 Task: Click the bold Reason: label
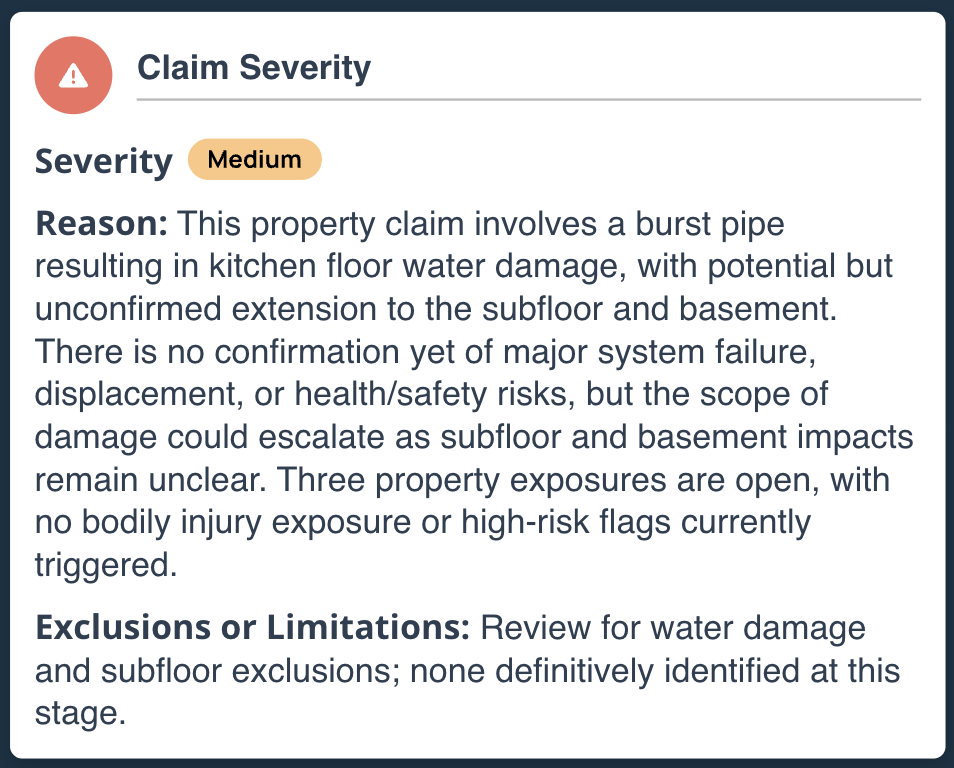[101, 223]
